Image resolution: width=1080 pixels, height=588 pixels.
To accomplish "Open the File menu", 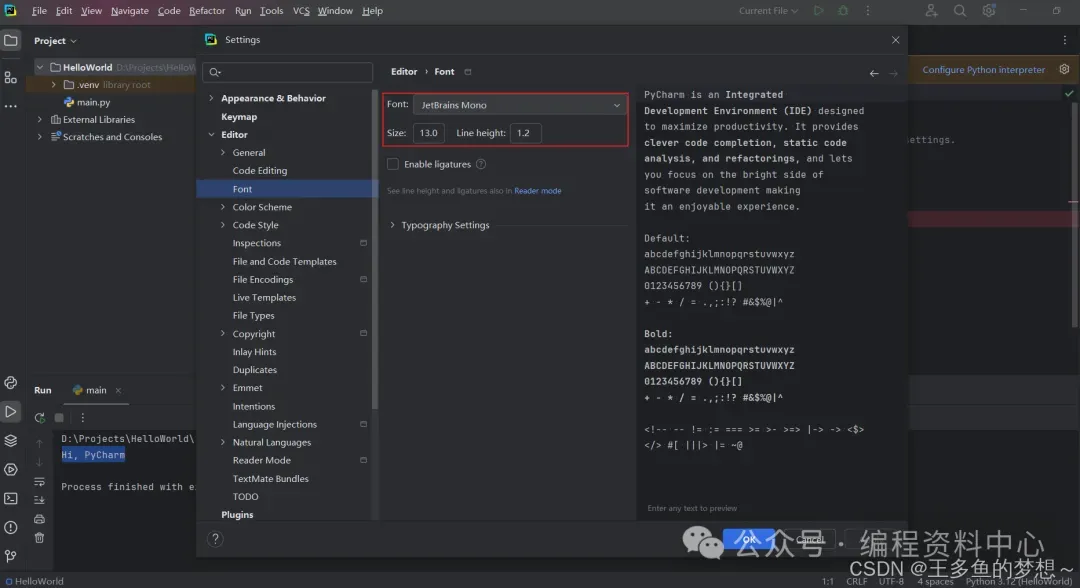I will click(39, 10).
